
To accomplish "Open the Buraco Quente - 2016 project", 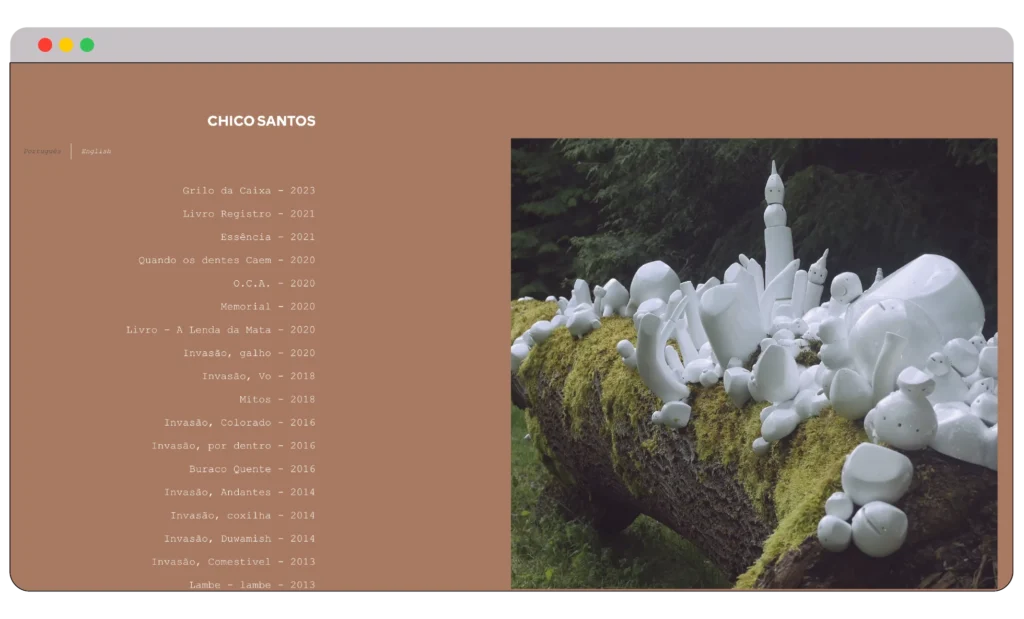I will click(251, 469).
